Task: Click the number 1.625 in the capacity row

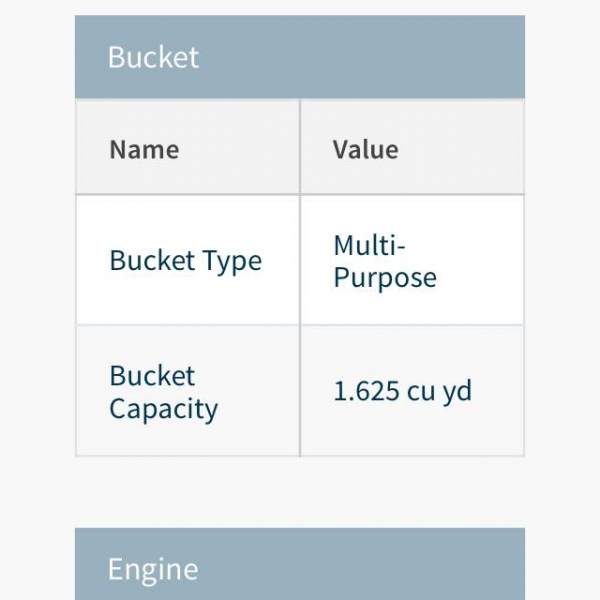Action: tap(366, 391)
